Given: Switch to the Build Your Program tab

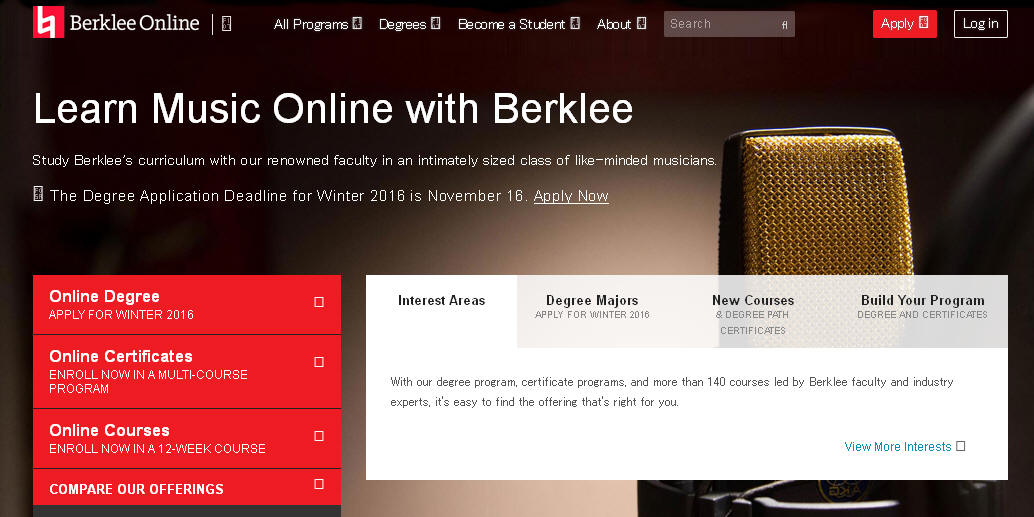Looking at the screenshot, I should [923, 311].
